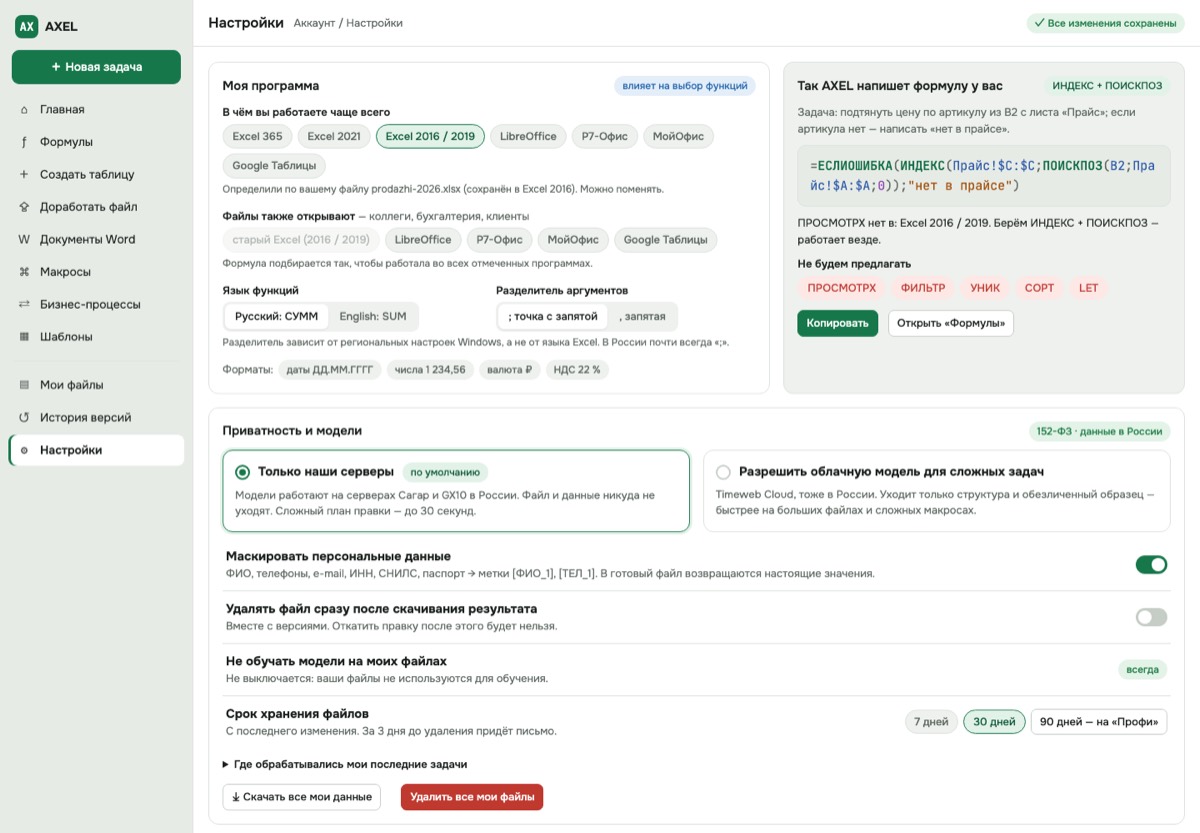Click the icon beside Доработать файл
The image size is (1200, 833).
tap(24, 207)
